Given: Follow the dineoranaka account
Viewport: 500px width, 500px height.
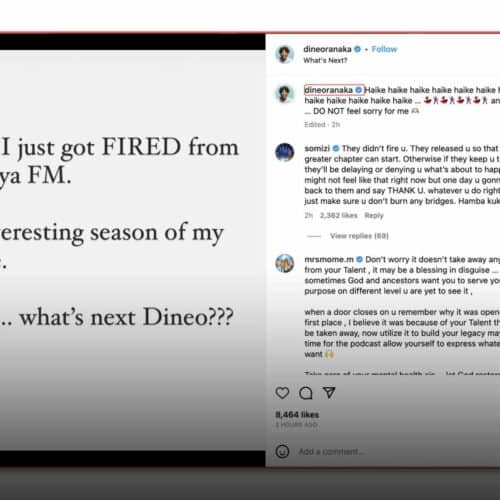Looking at the screenshot, I should (x=384, y=49).
